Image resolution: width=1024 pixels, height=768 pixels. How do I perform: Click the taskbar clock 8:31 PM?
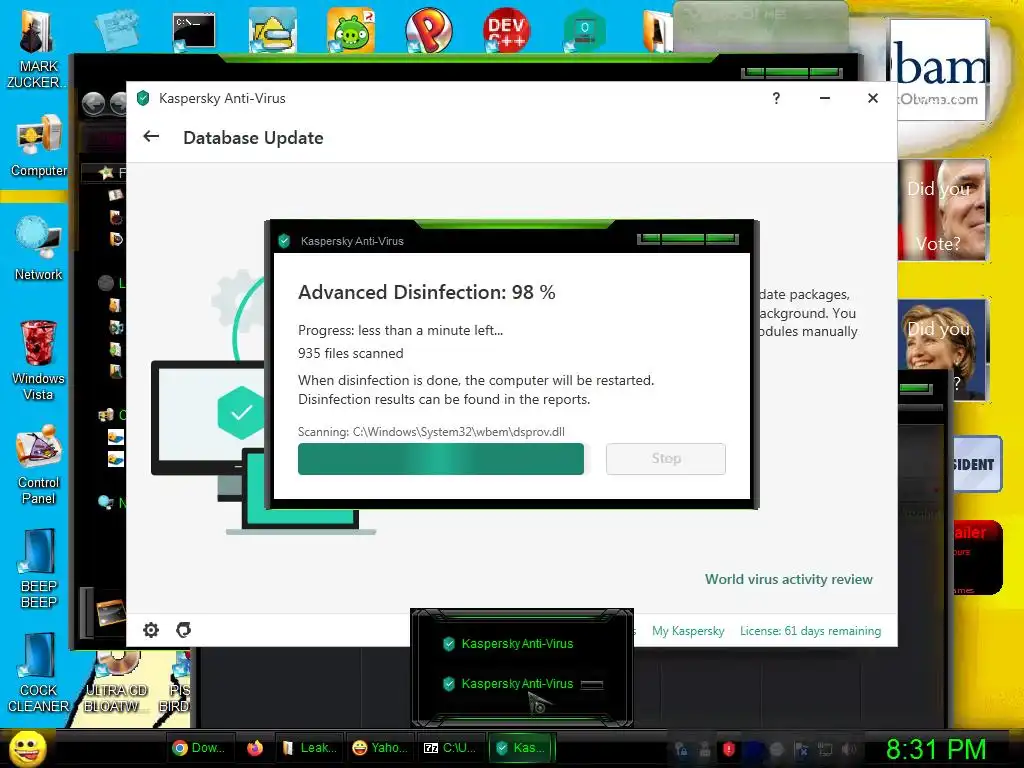click(x=935, y=749)
